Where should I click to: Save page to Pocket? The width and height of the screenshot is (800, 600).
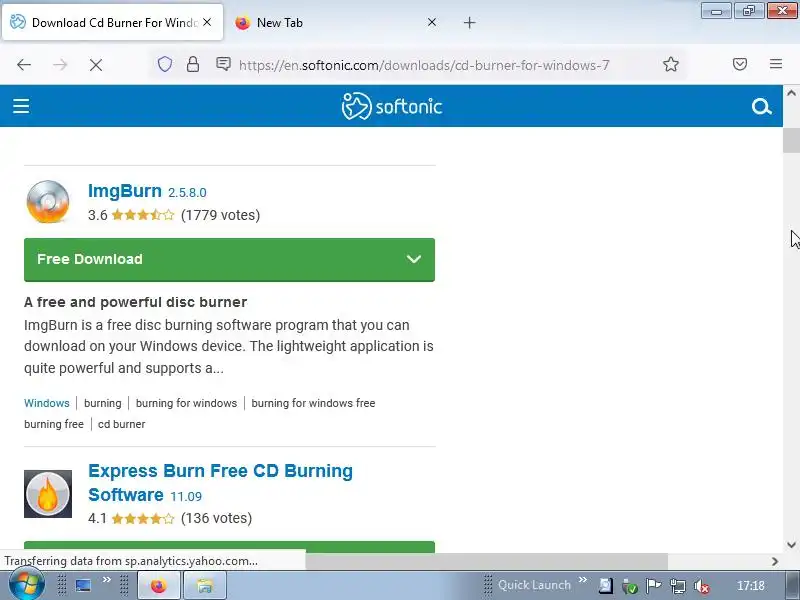740,64
